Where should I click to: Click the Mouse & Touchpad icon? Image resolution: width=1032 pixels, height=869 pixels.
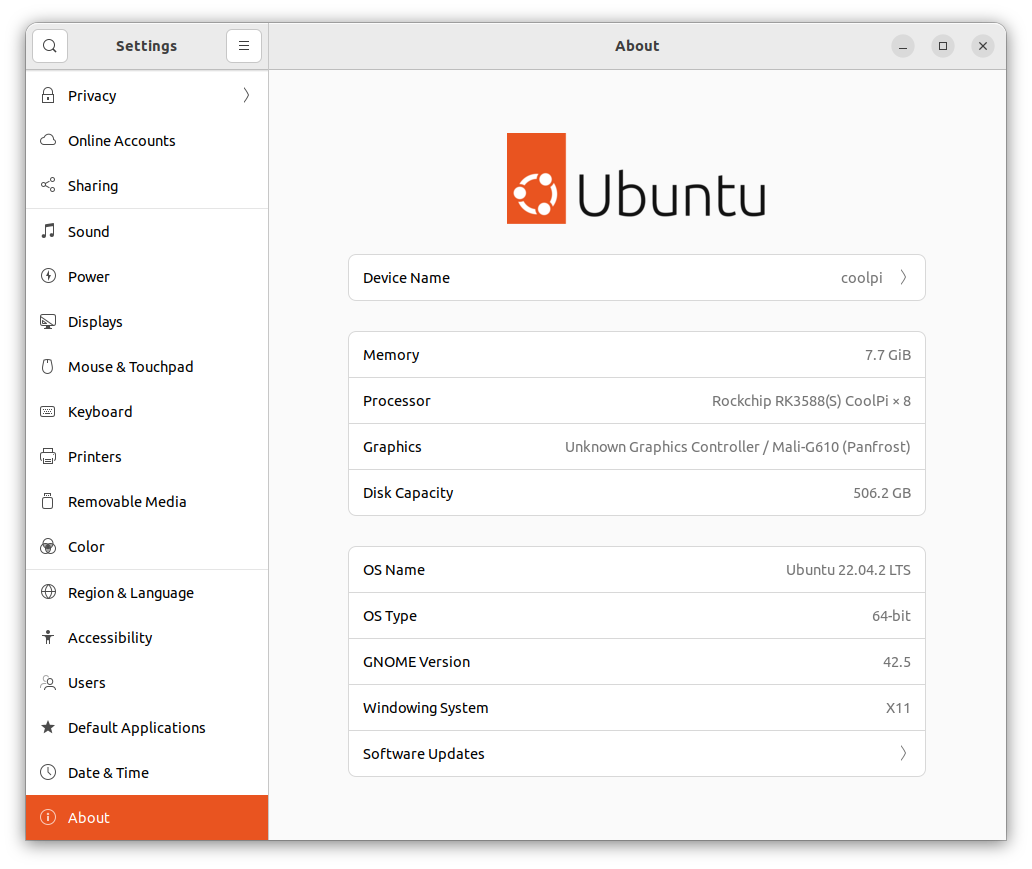coord(48,366)
